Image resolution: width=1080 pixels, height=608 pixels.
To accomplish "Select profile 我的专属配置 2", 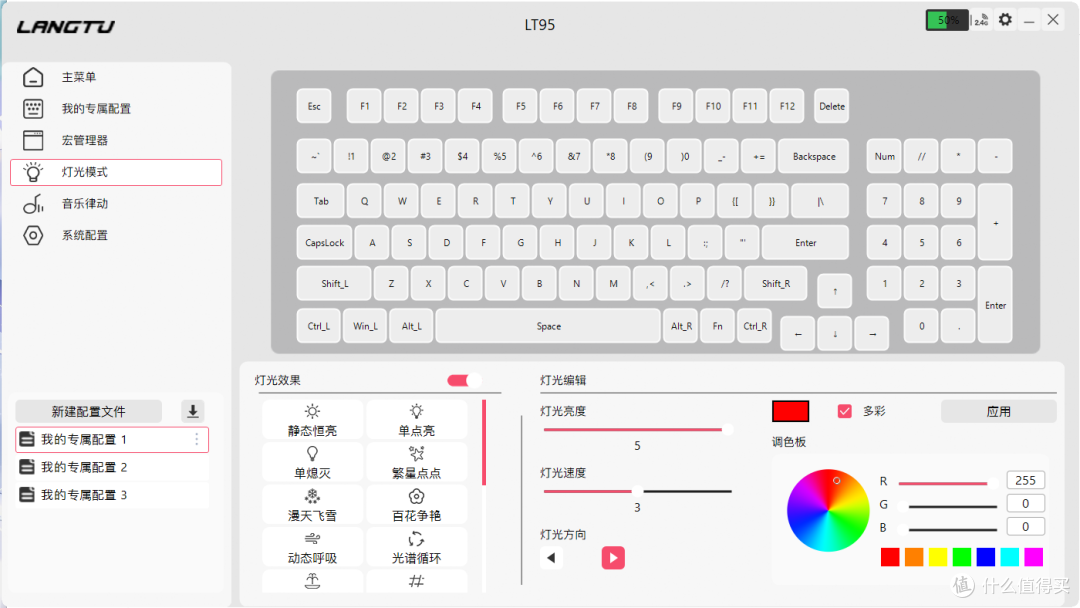I will point(112,467).
